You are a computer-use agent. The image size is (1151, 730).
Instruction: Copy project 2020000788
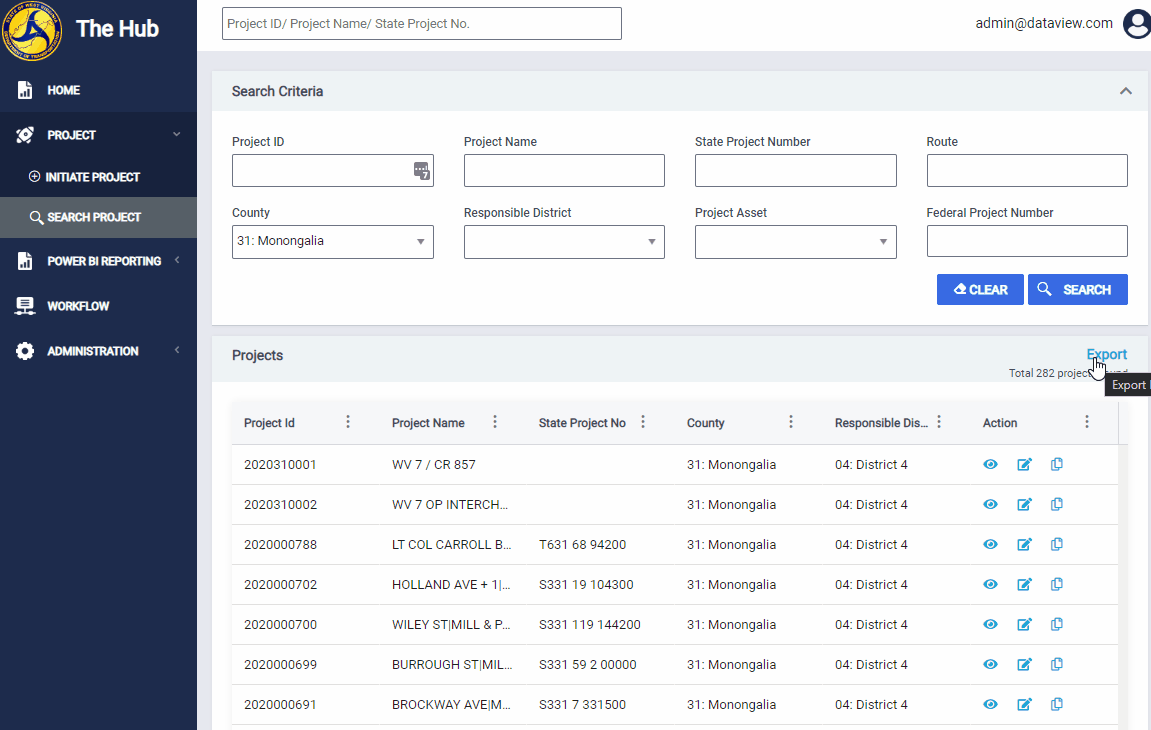point(1056,544)
